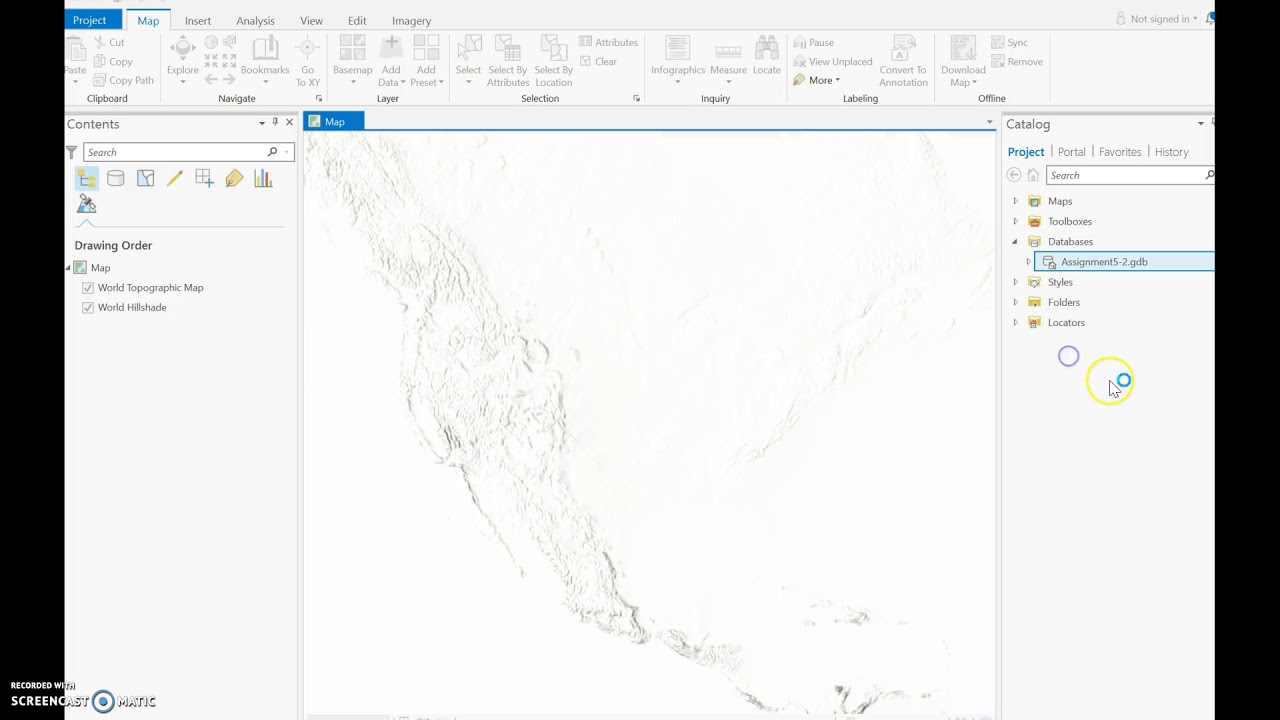The width and height of the screenshot is (1280, 720).
Task: Expand the Locators node in Catalog
Action: tap(1015, 322)
